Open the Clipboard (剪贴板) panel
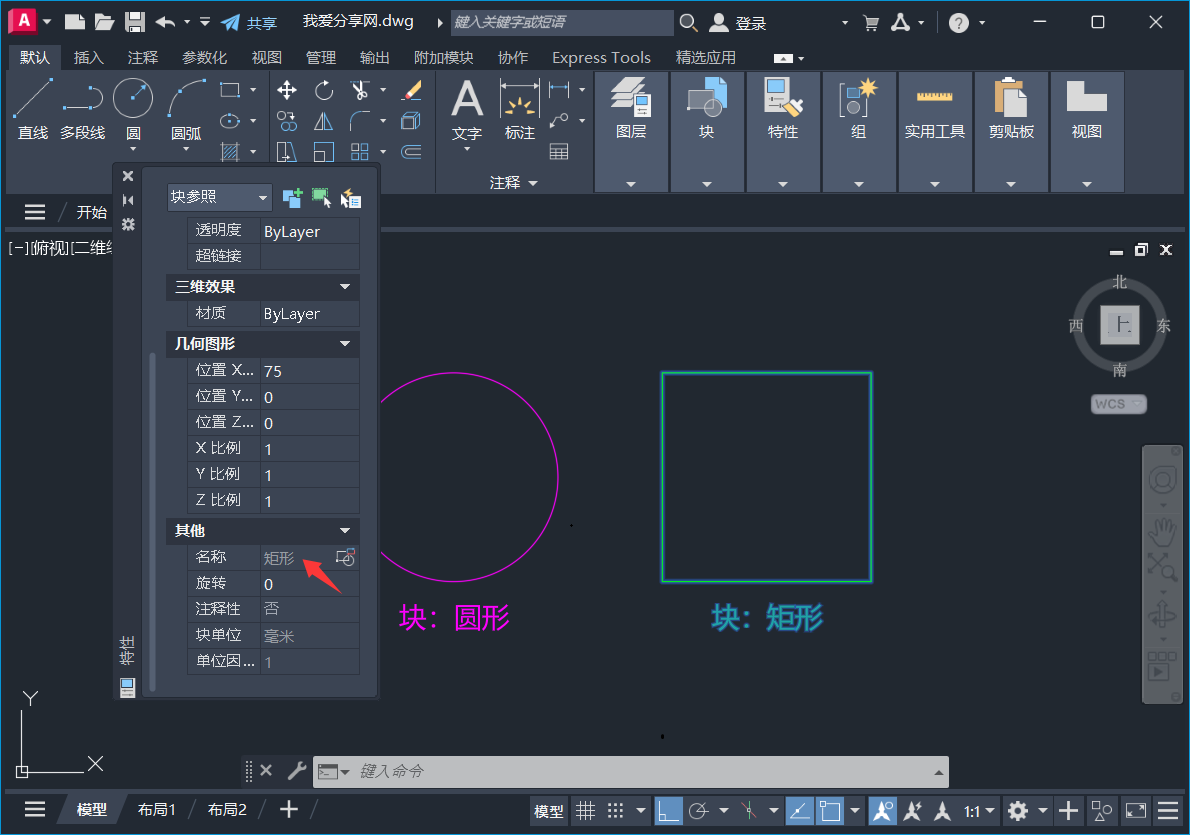Image resolution: width=1190 pixels, height=835 pixels. 1011,131
